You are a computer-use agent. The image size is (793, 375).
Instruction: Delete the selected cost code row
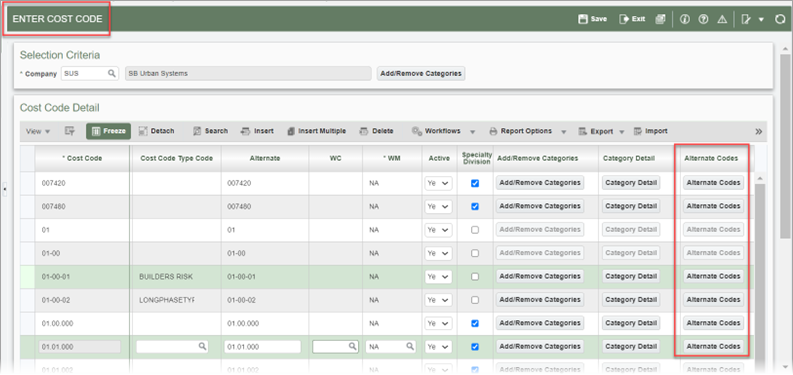pos(376,131)
